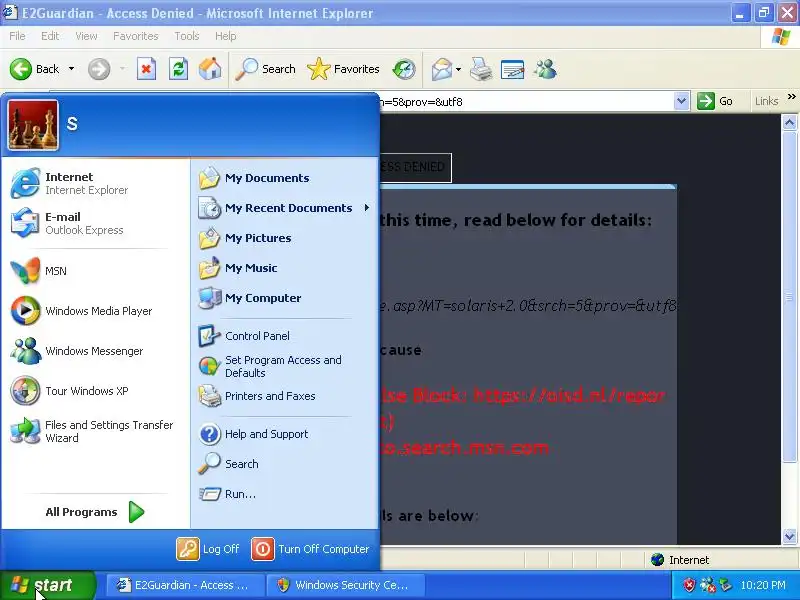Click the Start button

pyautogui.click(x=48, y=585)
